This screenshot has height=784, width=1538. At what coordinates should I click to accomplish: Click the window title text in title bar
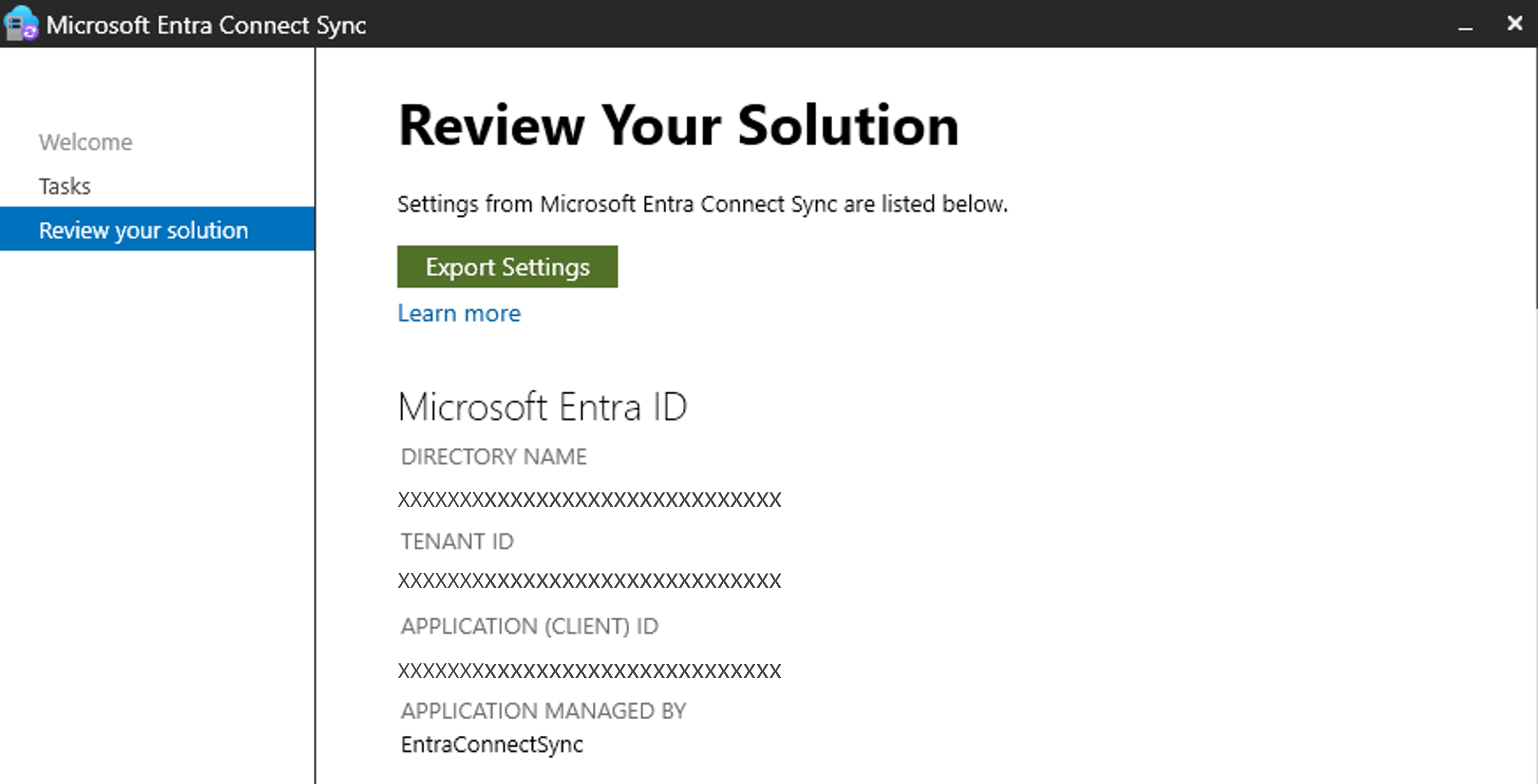pyautogui.click(x=205, y=25)
